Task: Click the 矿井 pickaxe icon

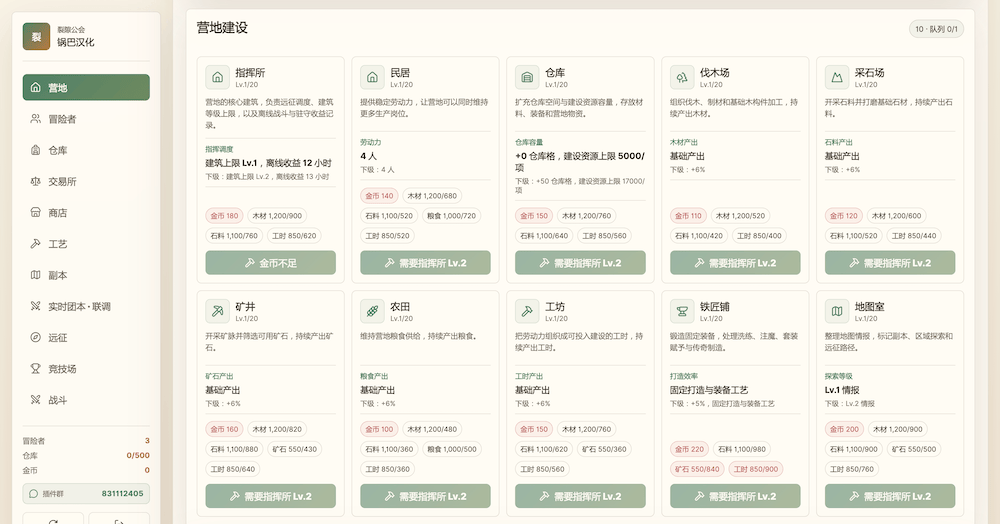Action: click(x=217, y=311)
